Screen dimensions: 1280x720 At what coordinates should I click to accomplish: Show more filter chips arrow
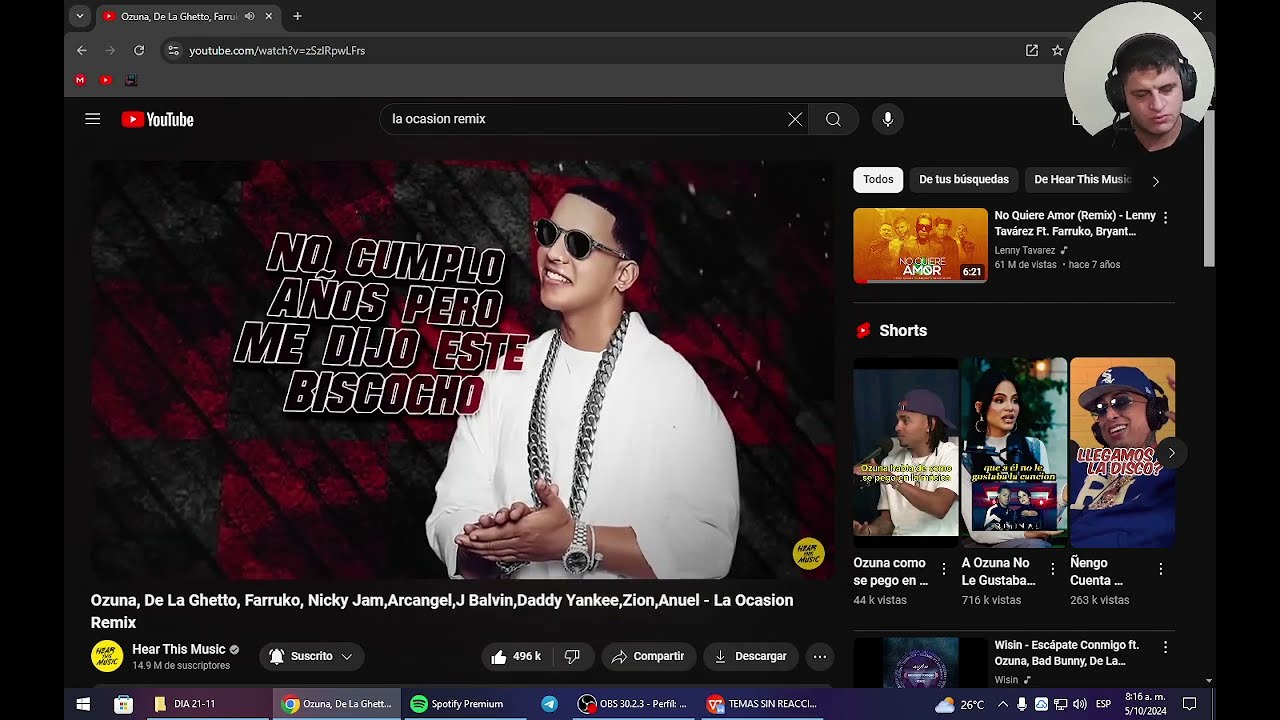[x=1155, y=181]
